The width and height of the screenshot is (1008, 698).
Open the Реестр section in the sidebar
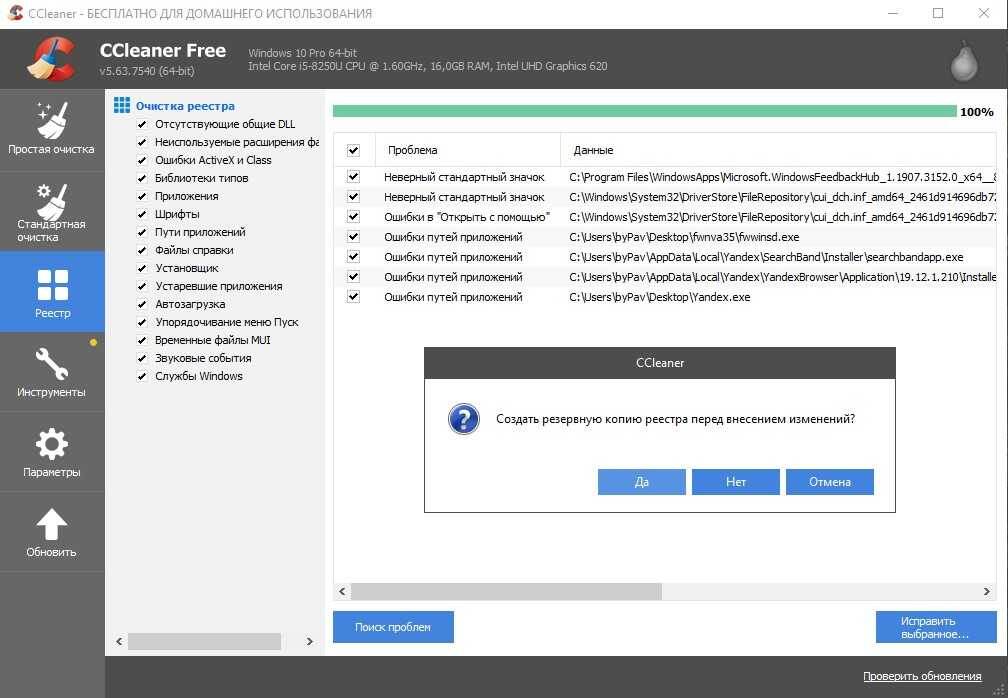pyautogui.click(x=52, y=291)
